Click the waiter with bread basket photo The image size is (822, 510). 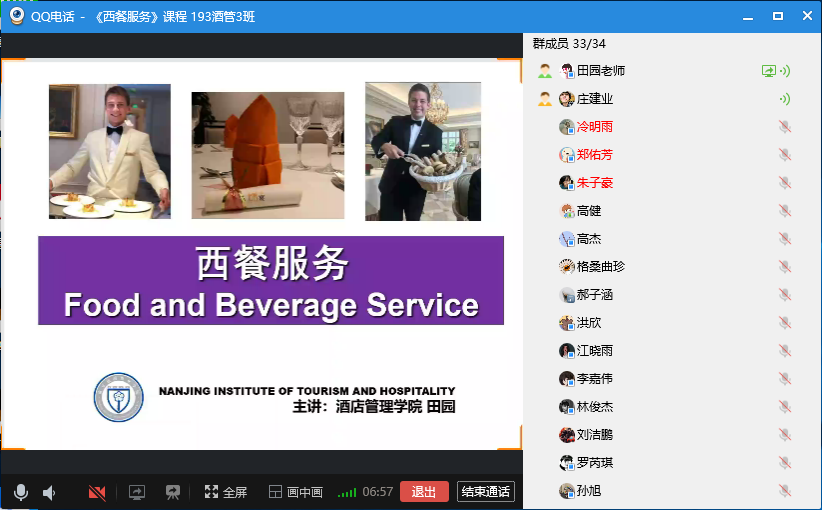pyautogui.click(x=423, y=151)
